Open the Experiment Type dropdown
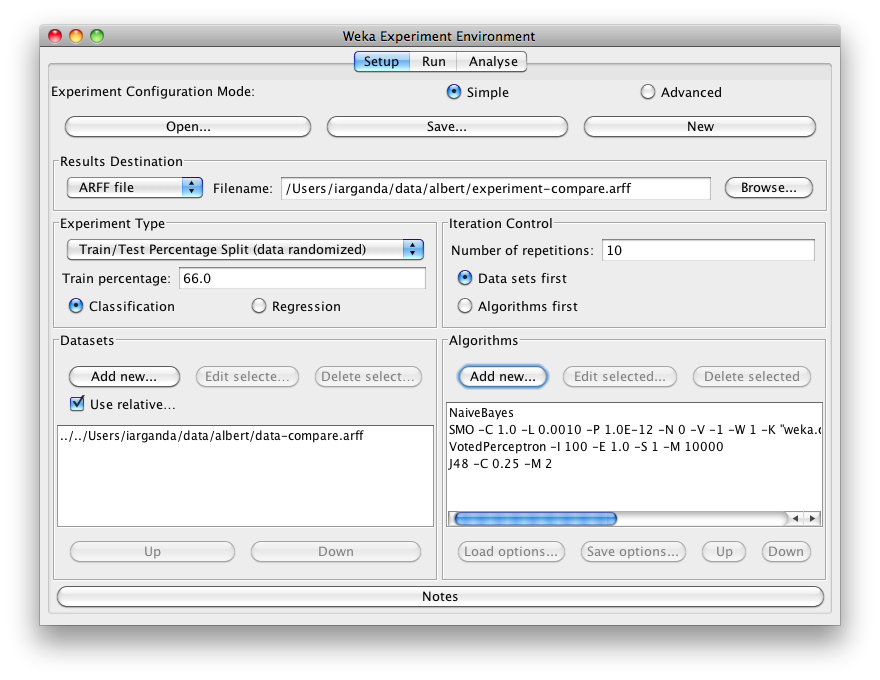 click(x=245, y=250)
